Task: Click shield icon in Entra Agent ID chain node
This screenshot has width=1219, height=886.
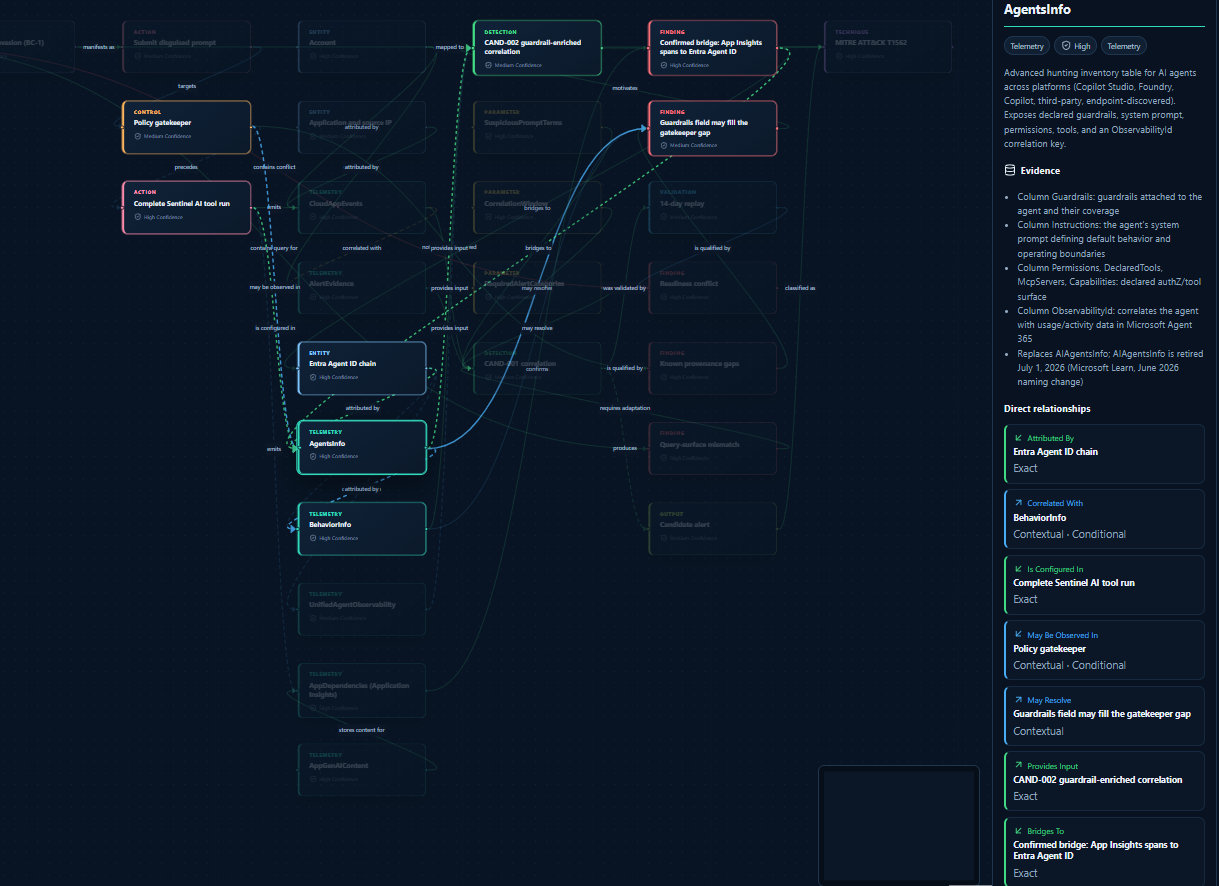Action: [313, 378]
